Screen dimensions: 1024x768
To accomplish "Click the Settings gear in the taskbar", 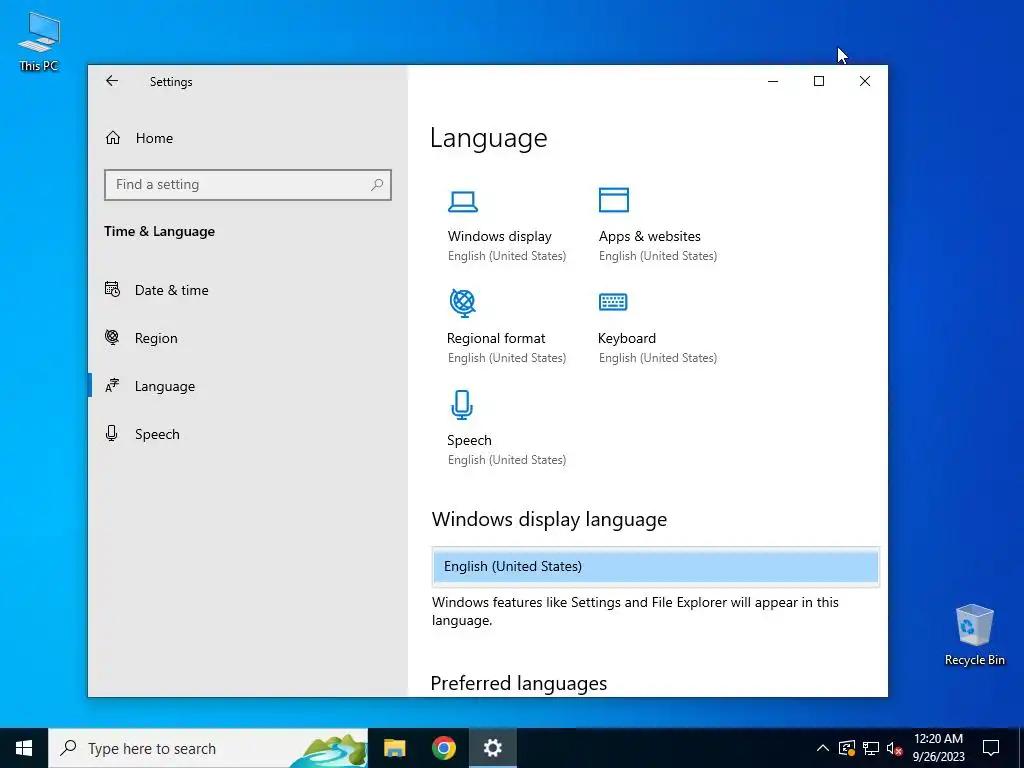I will 492,748.
